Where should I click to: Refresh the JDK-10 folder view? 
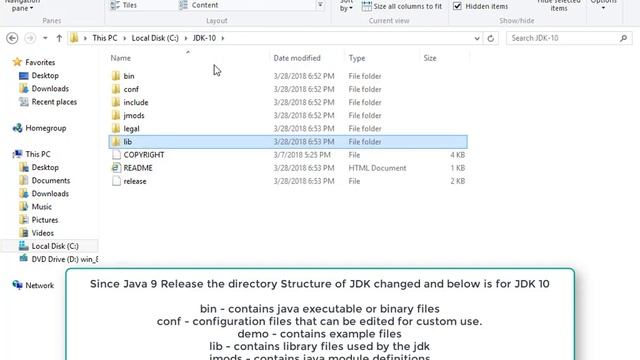[491, 38]
